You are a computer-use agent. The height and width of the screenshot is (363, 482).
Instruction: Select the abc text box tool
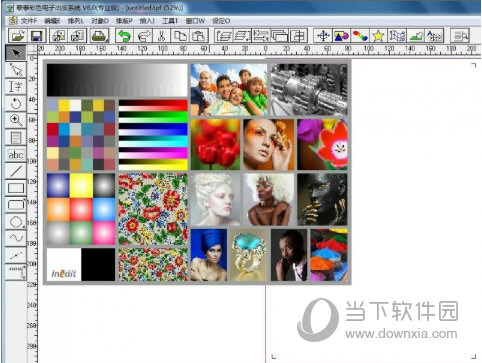tap(16, 154)
